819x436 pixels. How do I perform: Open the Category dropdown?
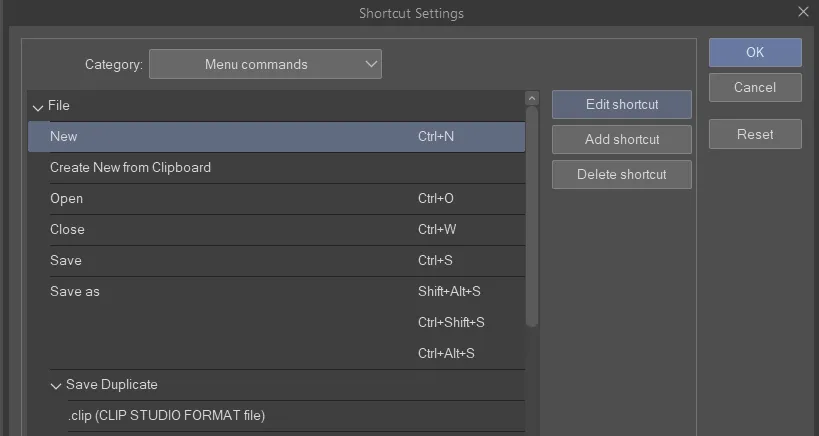[x=265, y=64]
